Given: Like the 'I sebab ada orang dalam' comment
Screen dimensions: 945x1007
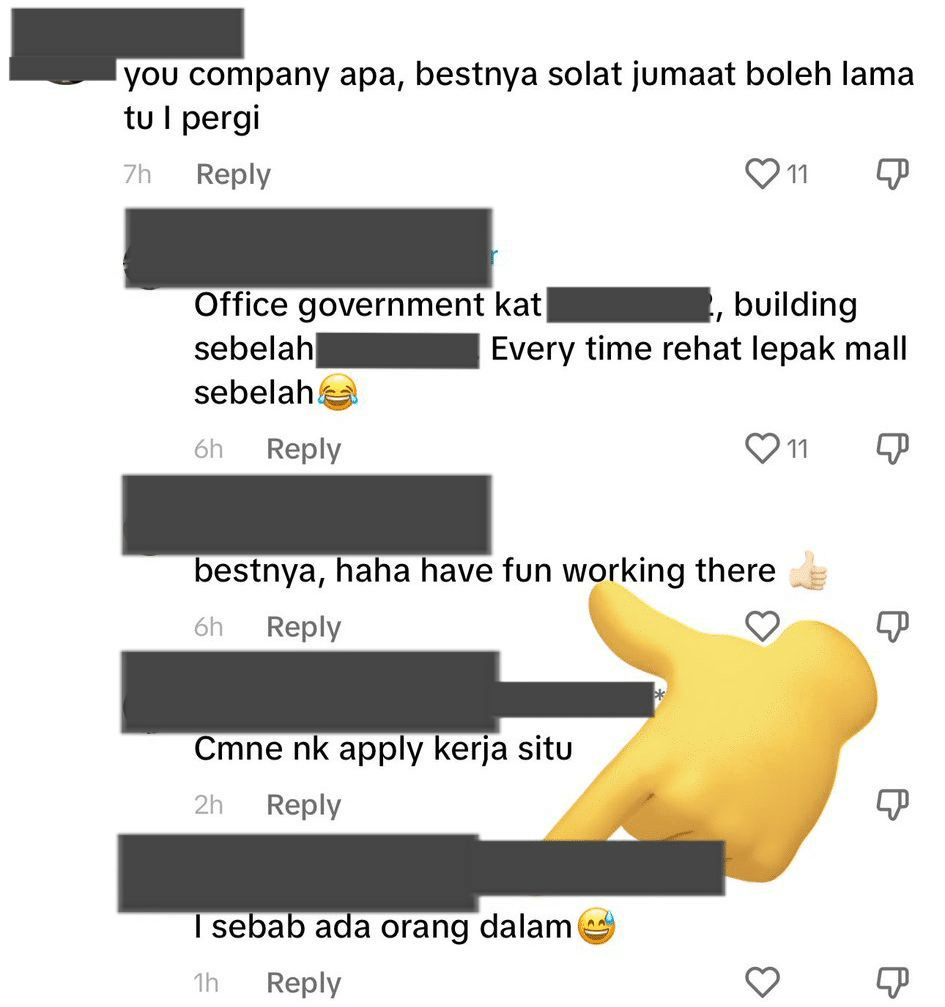Looking at the screenshot, I should [x=762, y=982].
